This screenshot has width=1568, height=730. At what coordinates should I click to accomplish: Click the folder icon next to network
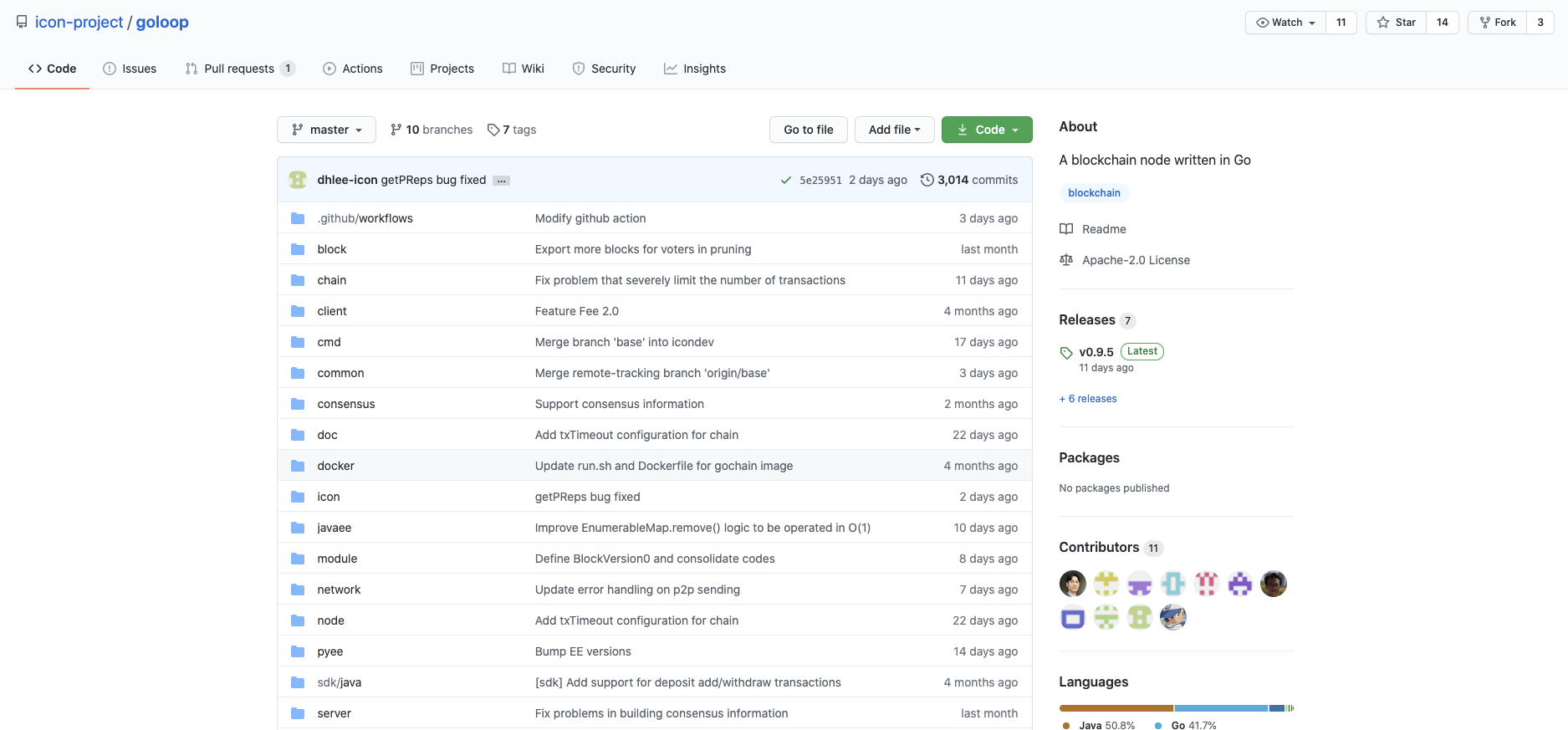[298, 590]
